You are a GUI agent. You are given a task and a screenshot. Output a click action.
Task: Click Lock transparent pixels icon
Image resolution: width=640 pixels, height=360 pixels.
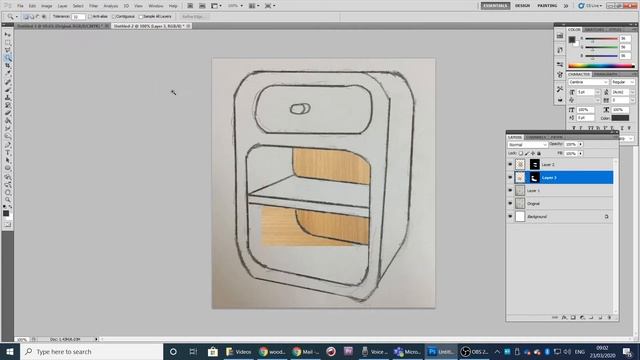(x=521, y=153)
